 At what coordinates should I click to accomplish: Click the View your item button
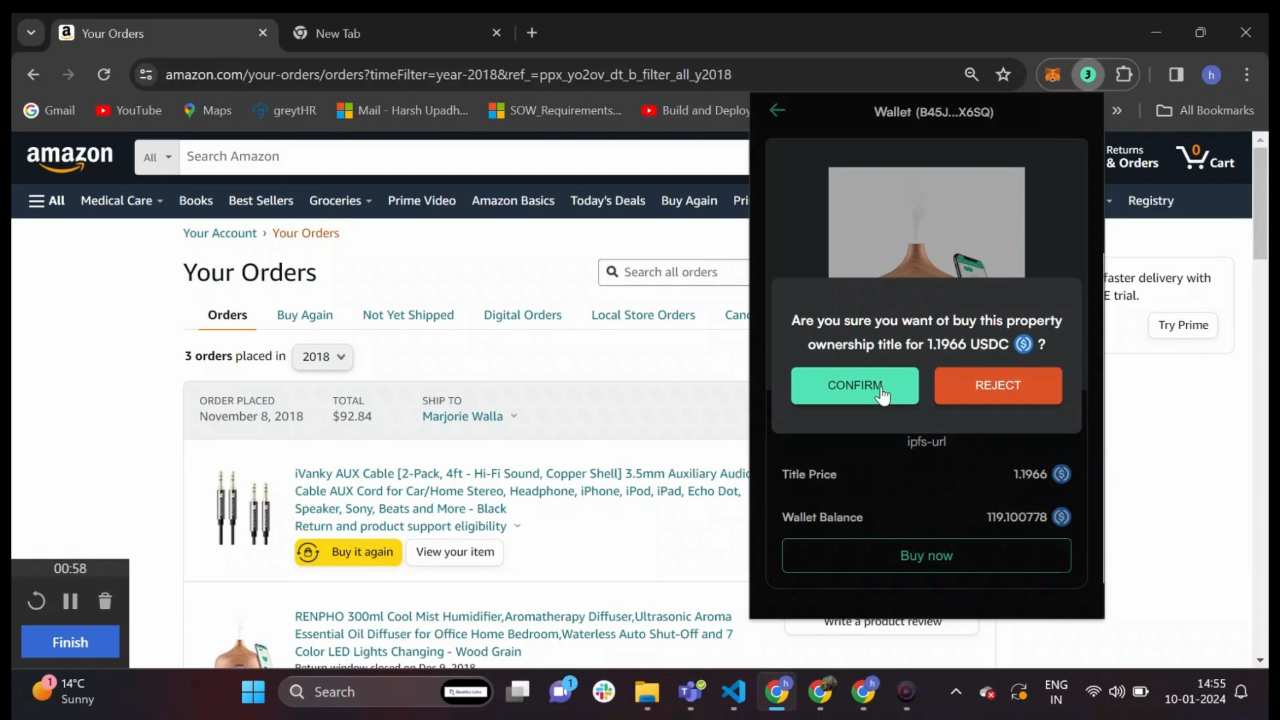(x=455, y=552)
